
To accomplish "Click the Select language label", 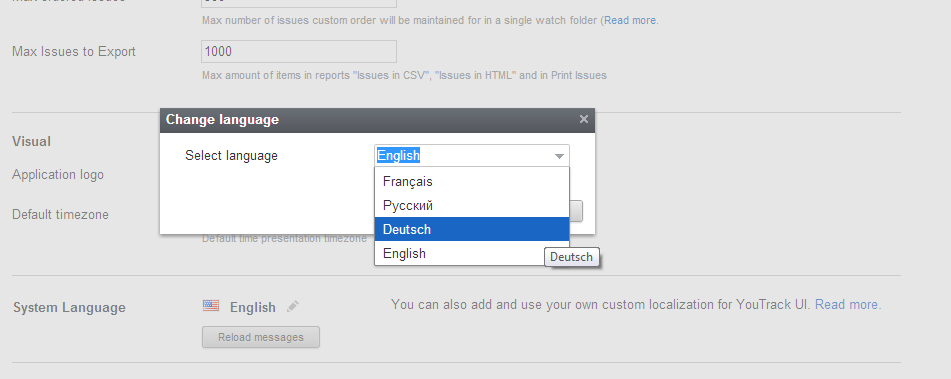I will click(x=231, y=156).
